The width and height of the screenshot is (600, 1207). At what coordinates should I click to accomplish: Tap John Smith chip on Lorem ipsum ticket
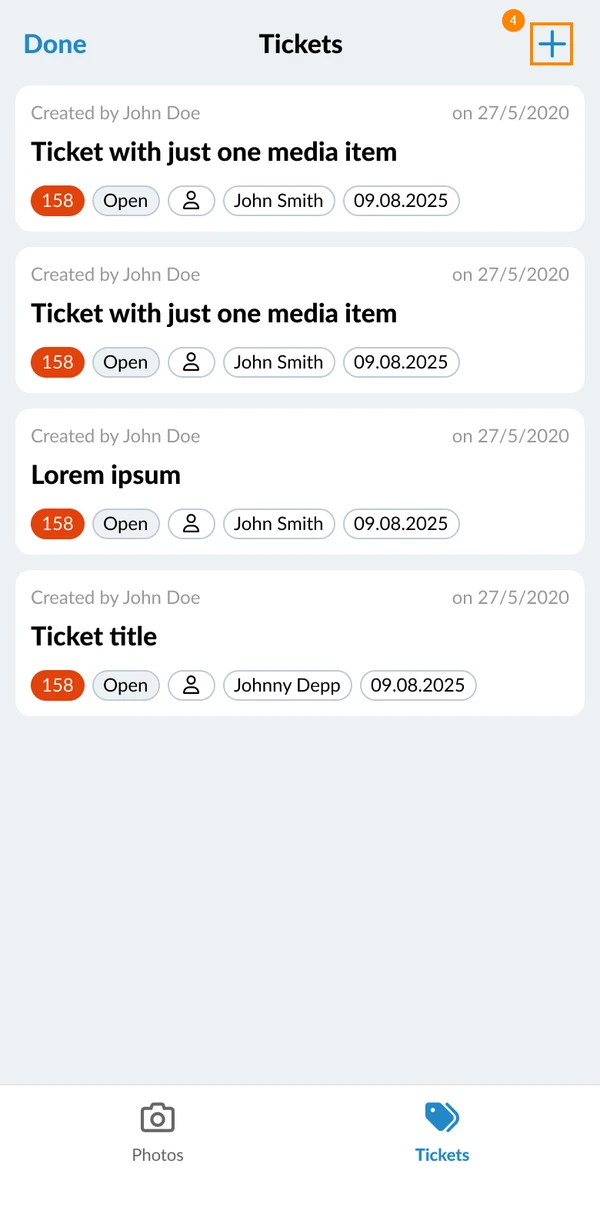pyautogui.click(x=279, y=524)
